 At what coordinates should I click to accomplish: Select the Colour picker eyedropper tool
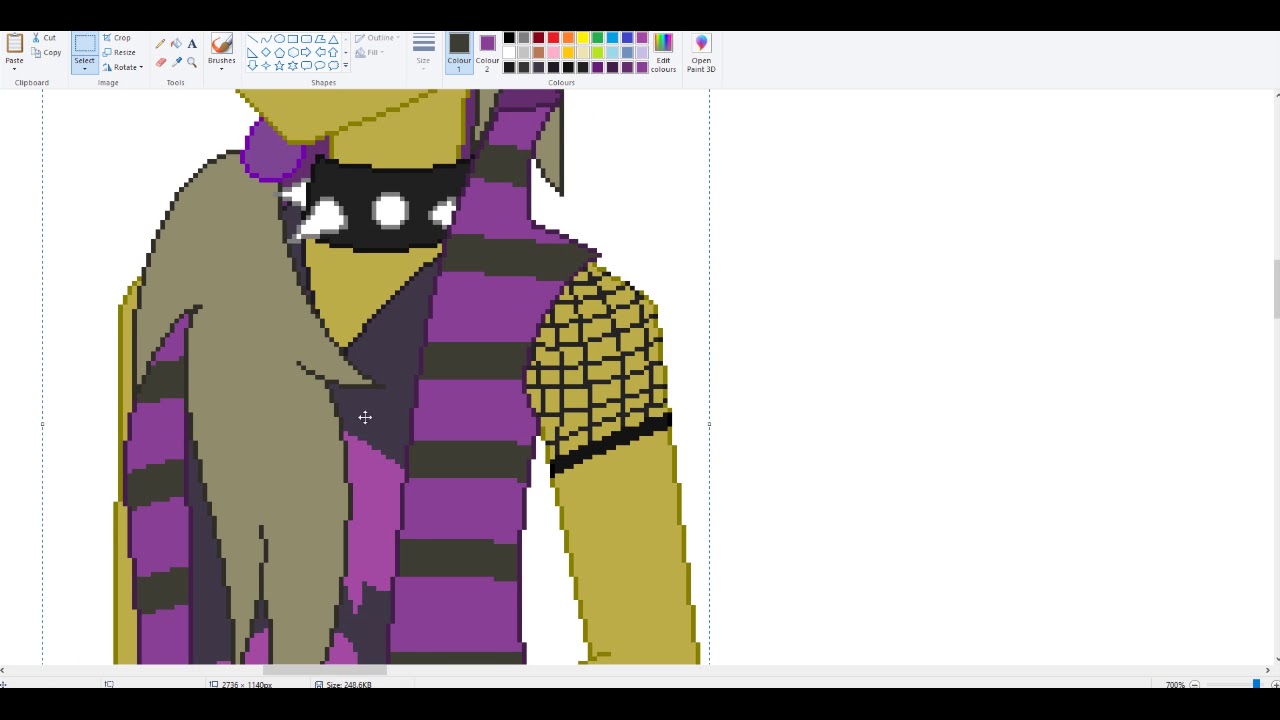(x=176, y=62)
